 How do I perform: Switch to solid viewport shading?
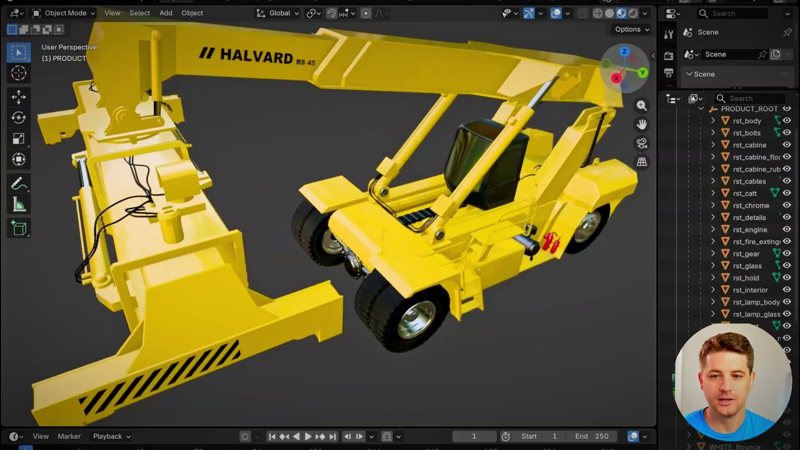pos(610,13)
